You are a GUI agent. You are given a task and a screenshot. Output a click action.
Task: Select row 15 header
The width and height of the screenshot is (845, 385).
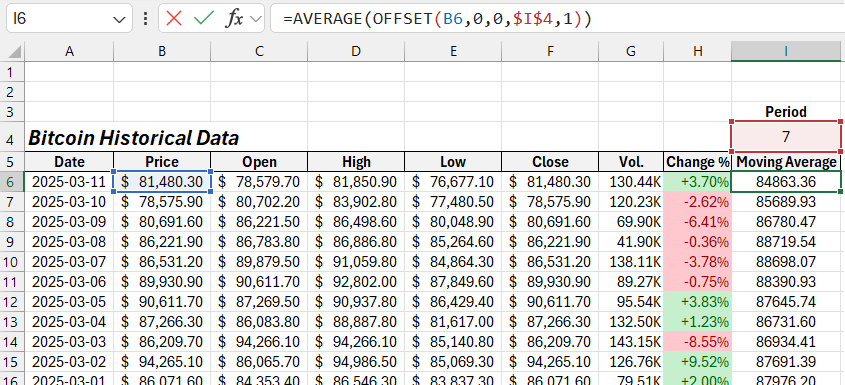(x=12, y=362)
